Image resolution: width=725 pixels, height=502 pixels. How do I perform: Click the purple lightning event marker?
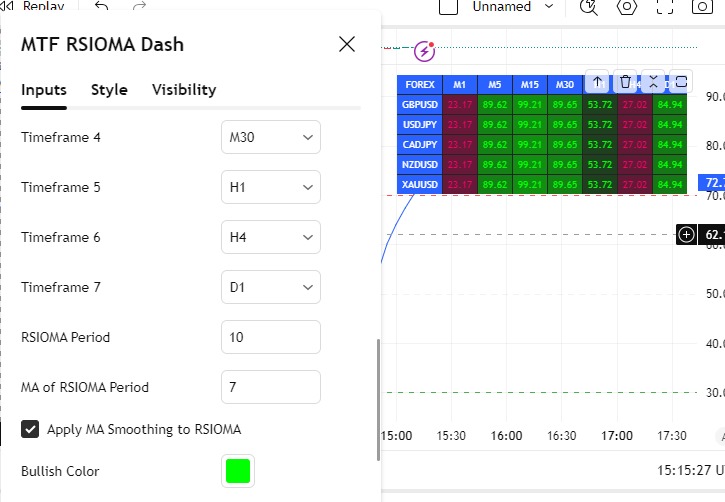pyautogui.click(x=424, y=50)
